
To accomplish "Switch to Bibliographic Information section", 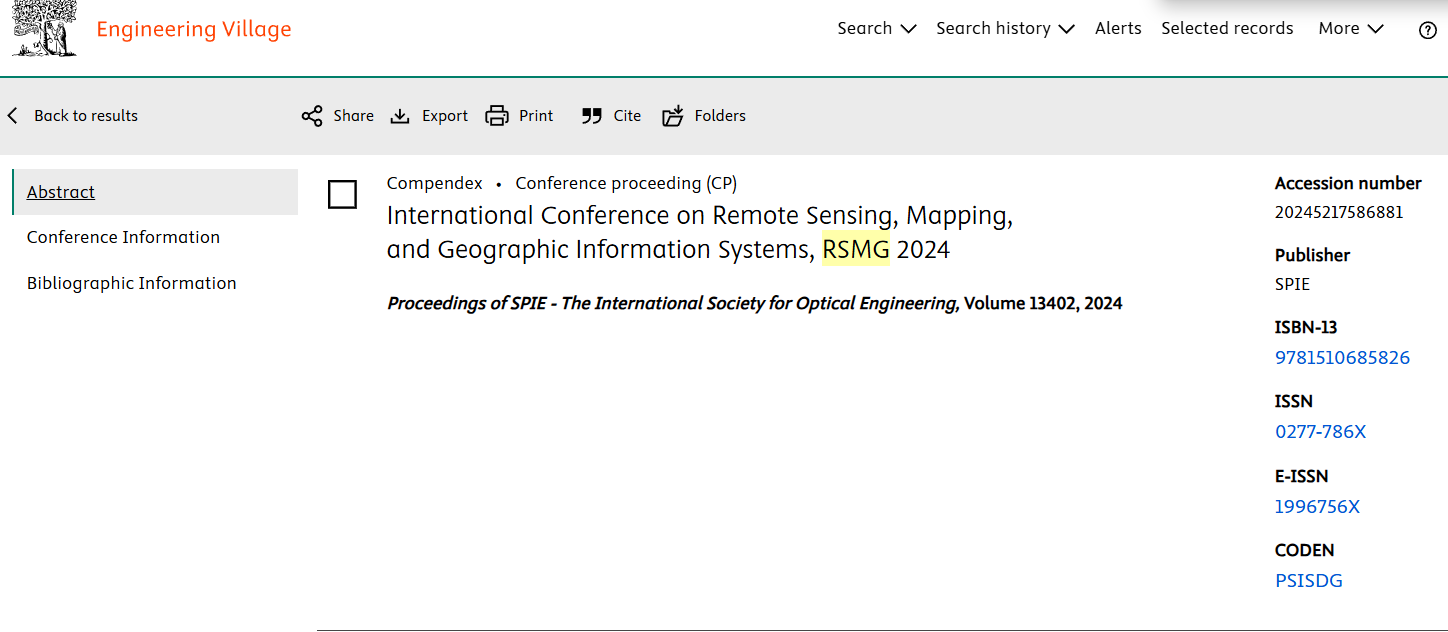I will [x=131, y=283].
